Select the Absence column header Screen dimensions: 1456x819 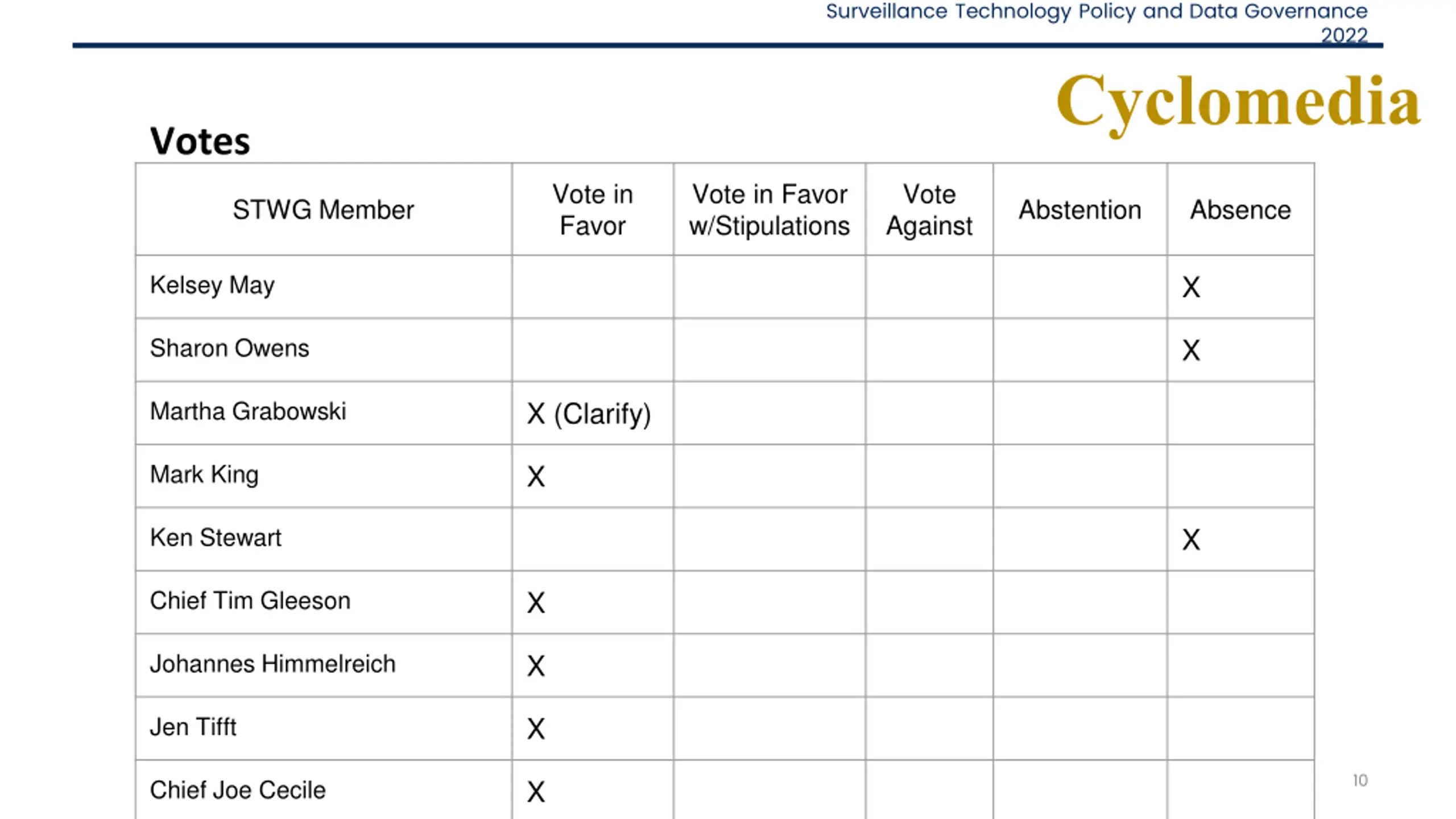(1240, 210)
